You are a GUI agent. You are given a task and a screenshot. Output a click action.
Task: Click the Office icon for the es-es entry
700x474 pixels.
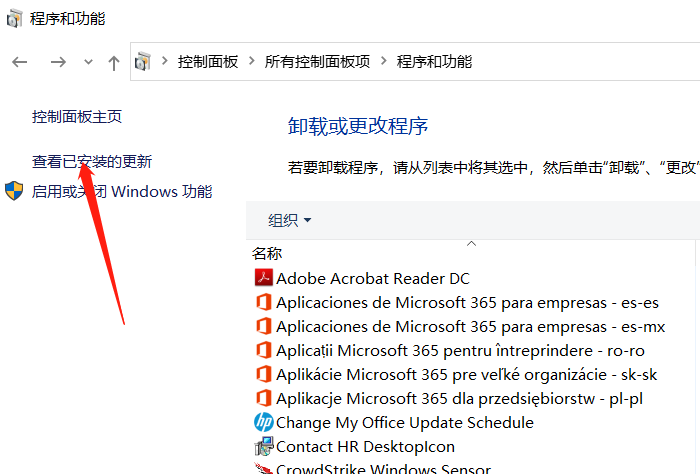[263, 302]
